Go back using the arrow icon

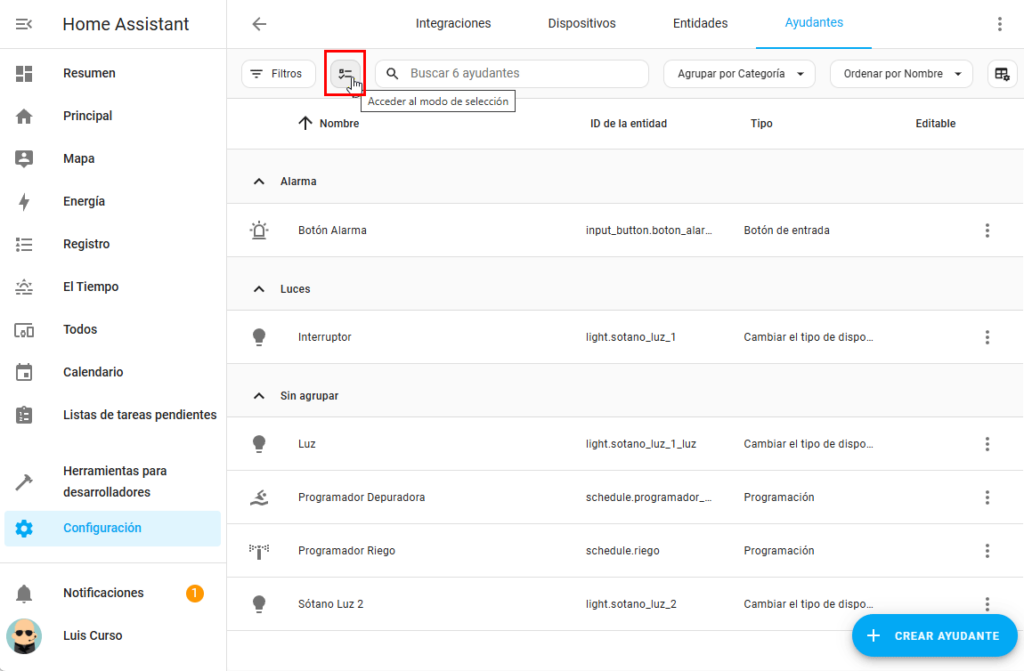pos(260,24)
